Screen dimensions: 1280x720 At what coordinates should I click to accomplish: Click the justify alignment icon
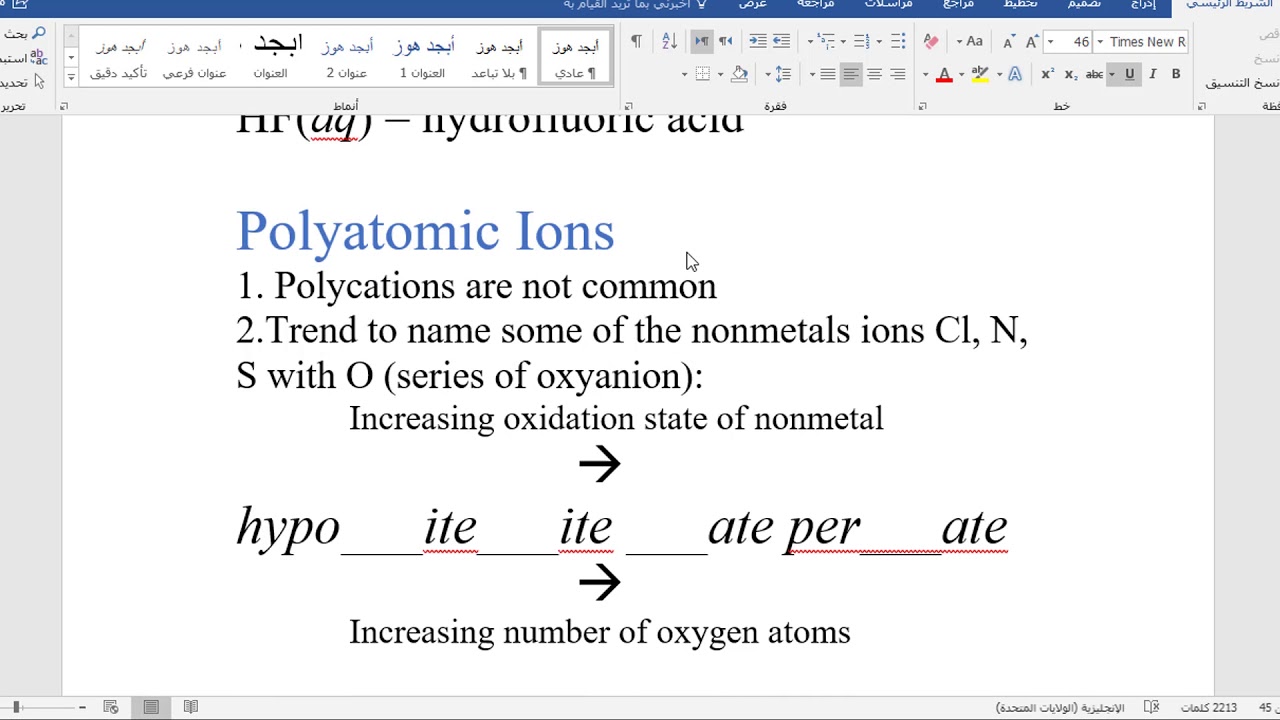point(828,74)
